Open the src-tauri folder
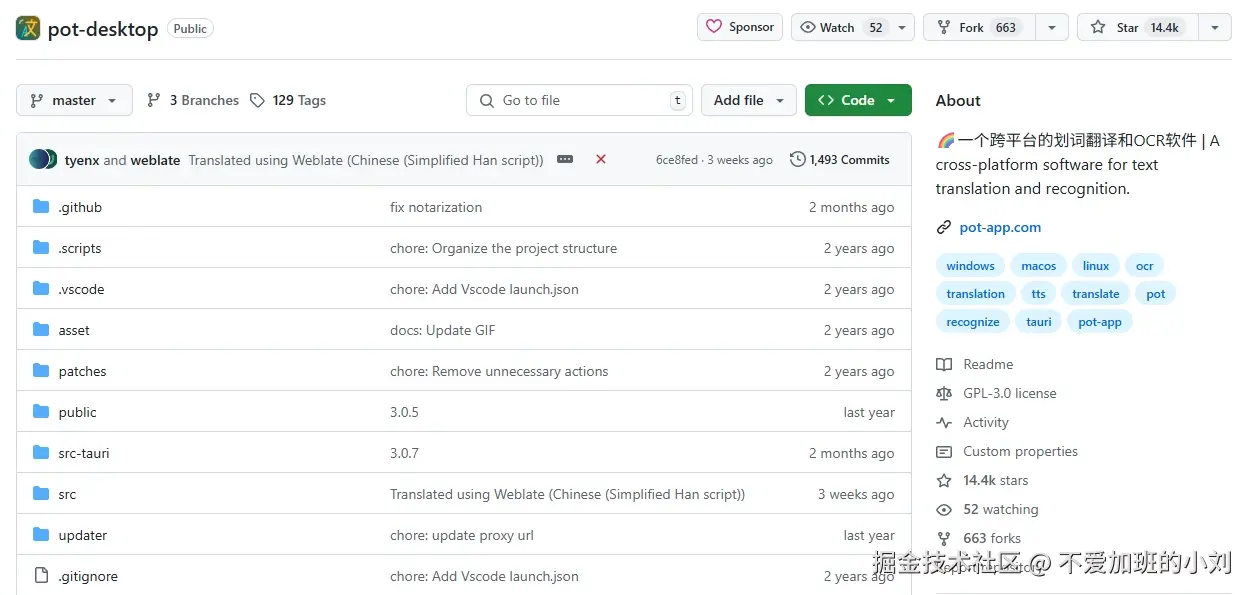This screenshot has width=1251, height=595. coord(84,453)
